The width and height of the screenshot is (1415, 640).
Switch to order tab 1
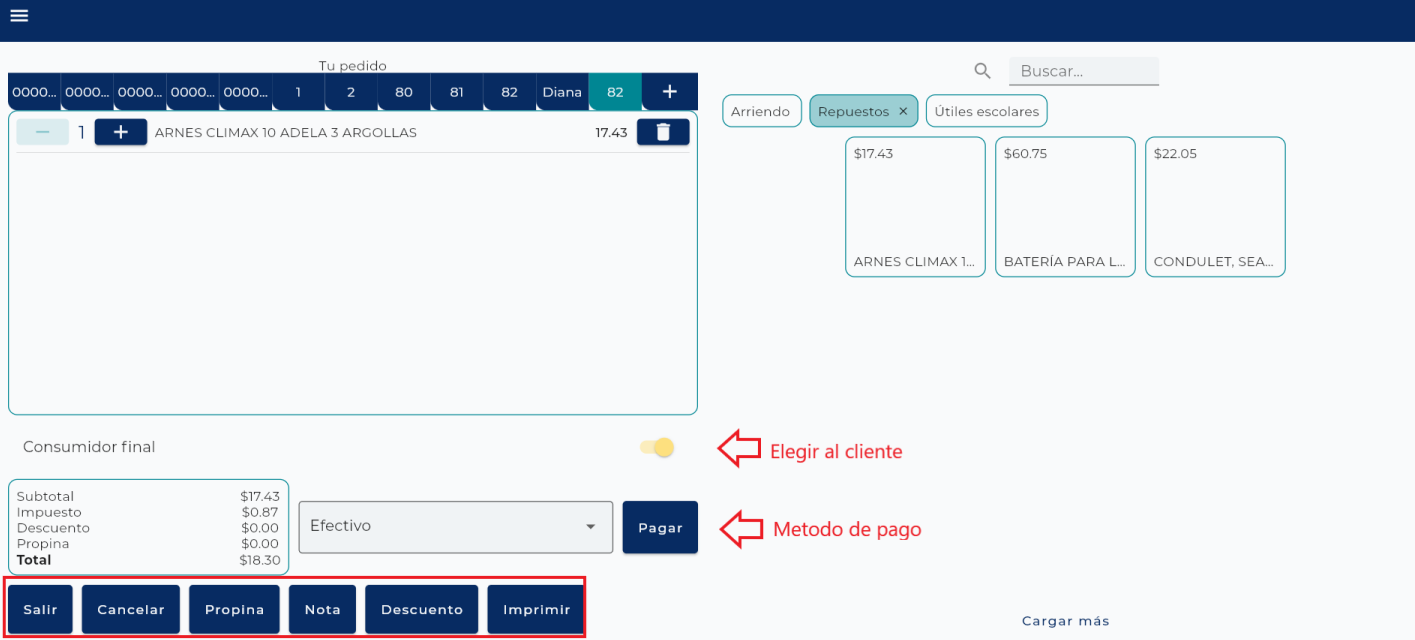(x=298, y=91)
